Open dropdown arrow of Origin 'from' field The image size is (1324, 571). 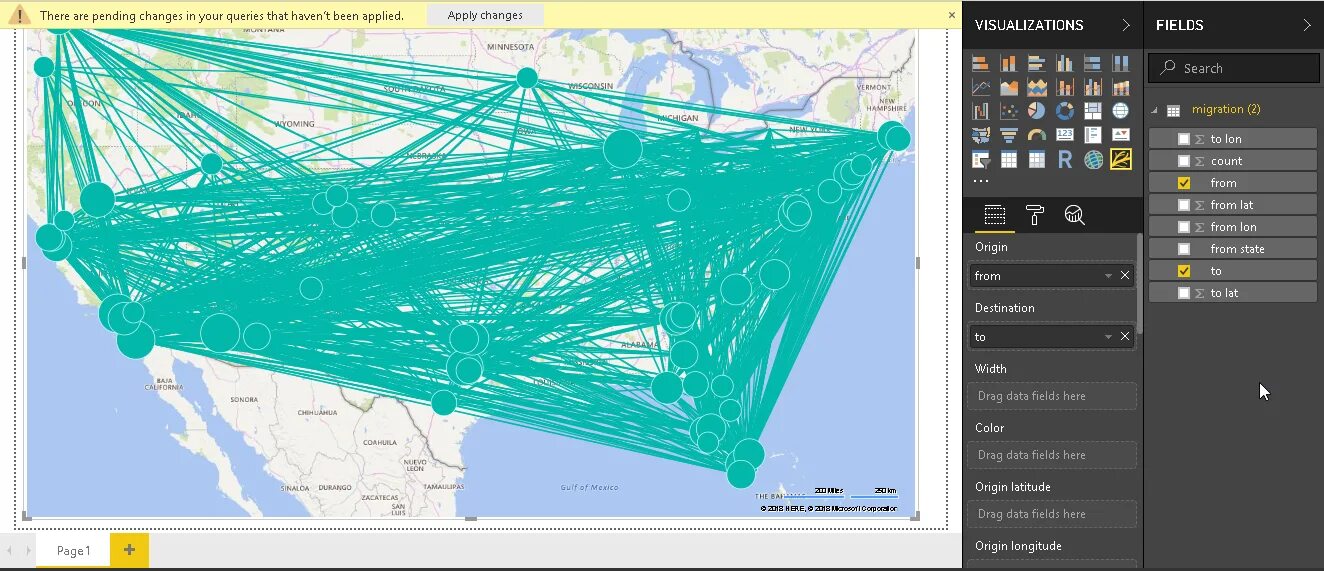click(1108, 276)
